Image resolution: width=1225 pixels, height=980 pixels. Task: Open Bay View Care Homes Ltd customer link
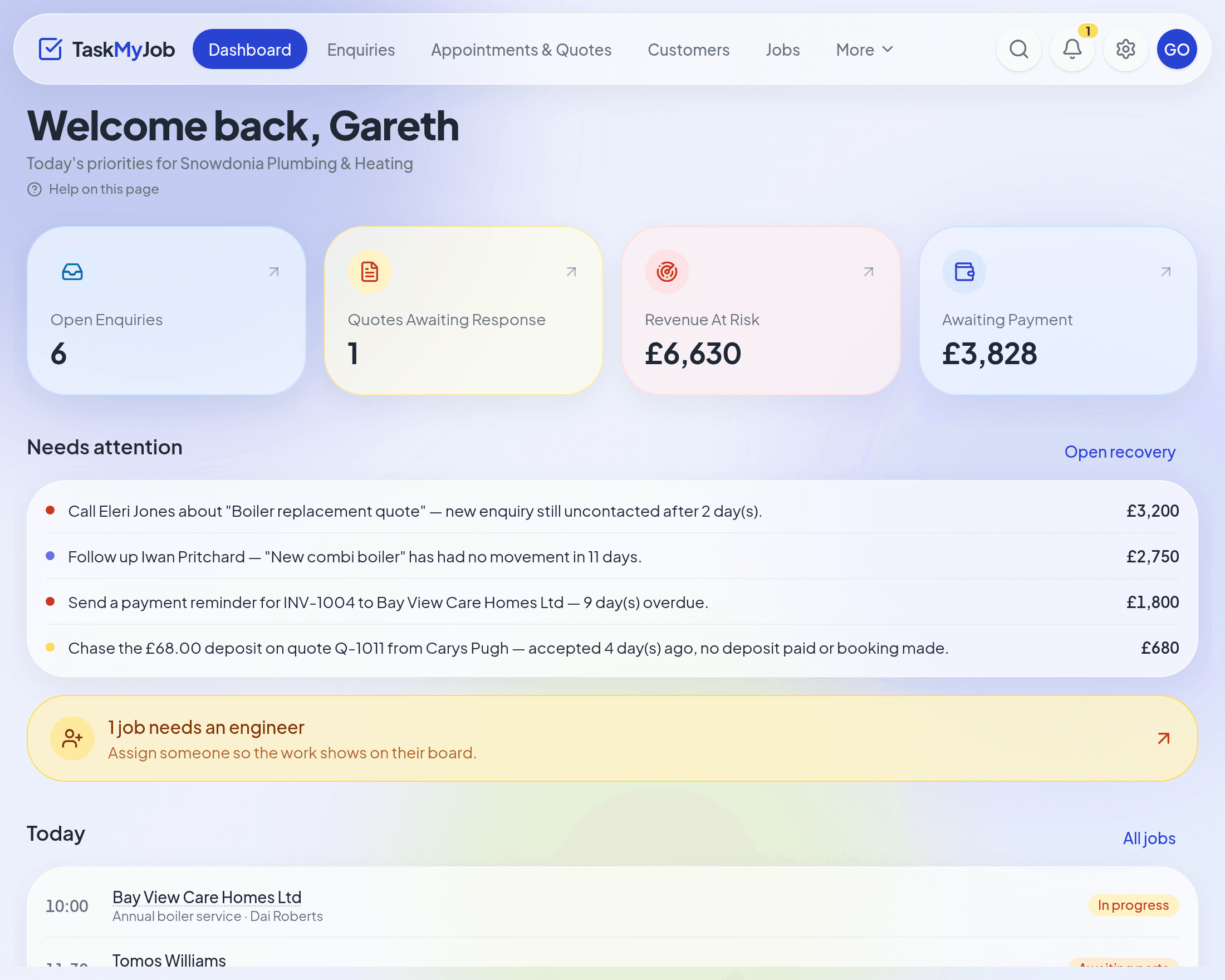pyautogui.click(x=207, y=897)
